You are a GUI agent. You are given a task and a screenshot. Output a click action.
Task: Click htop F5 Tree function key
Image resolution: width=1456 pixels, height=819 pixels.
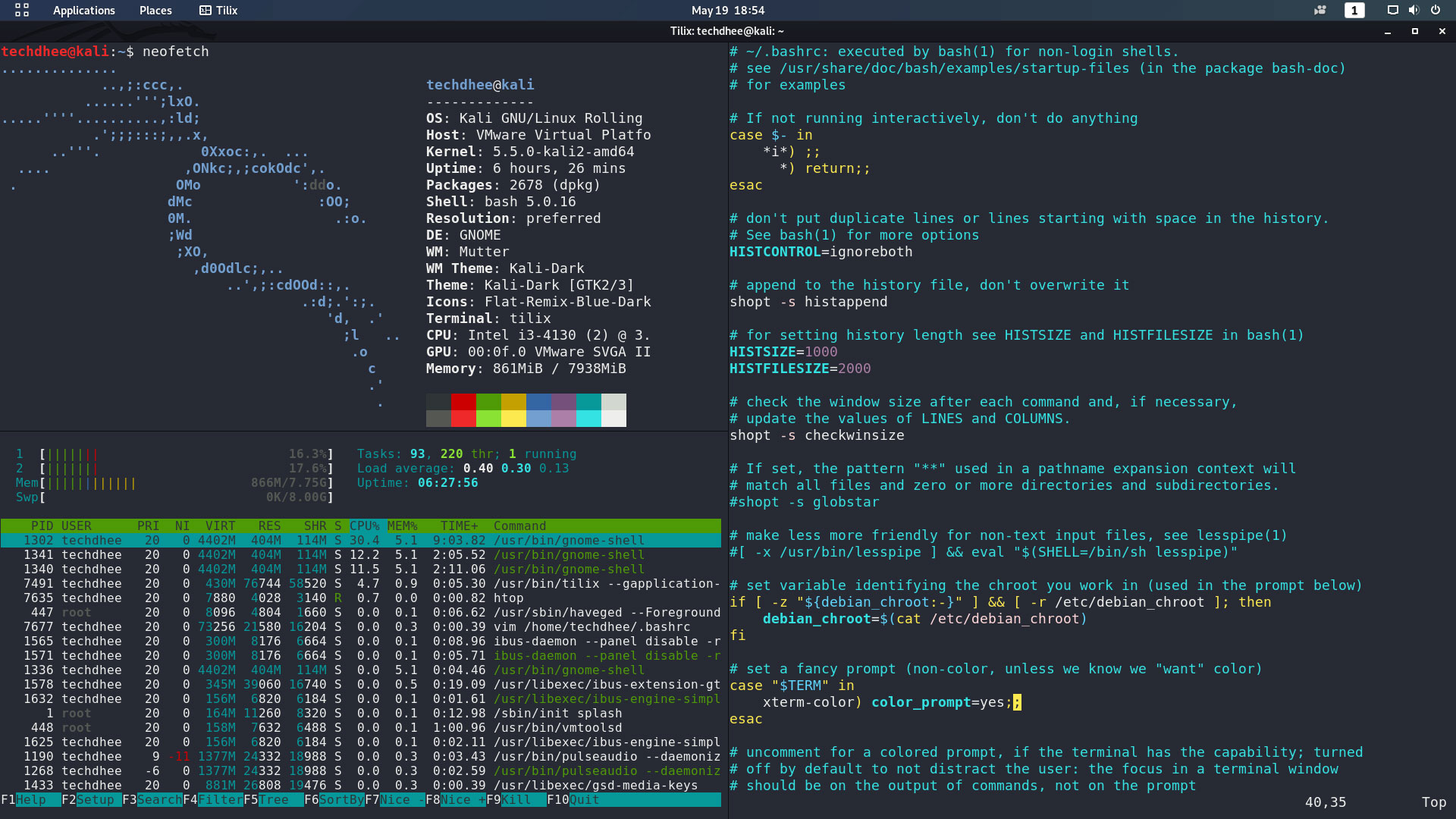coord(274,800)
